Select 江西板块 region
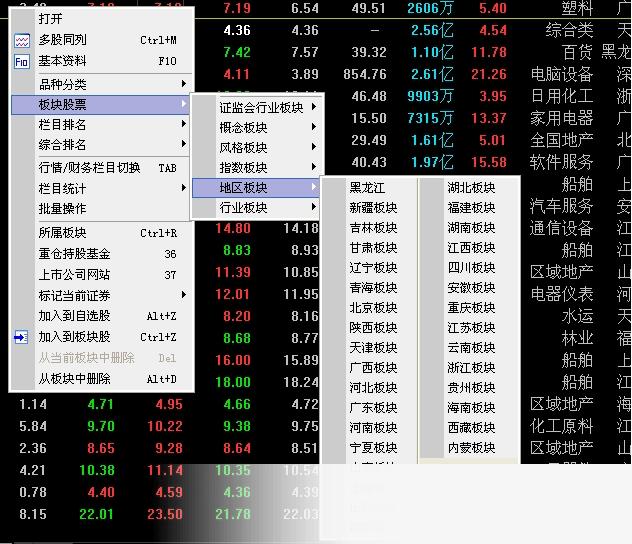 469,248
